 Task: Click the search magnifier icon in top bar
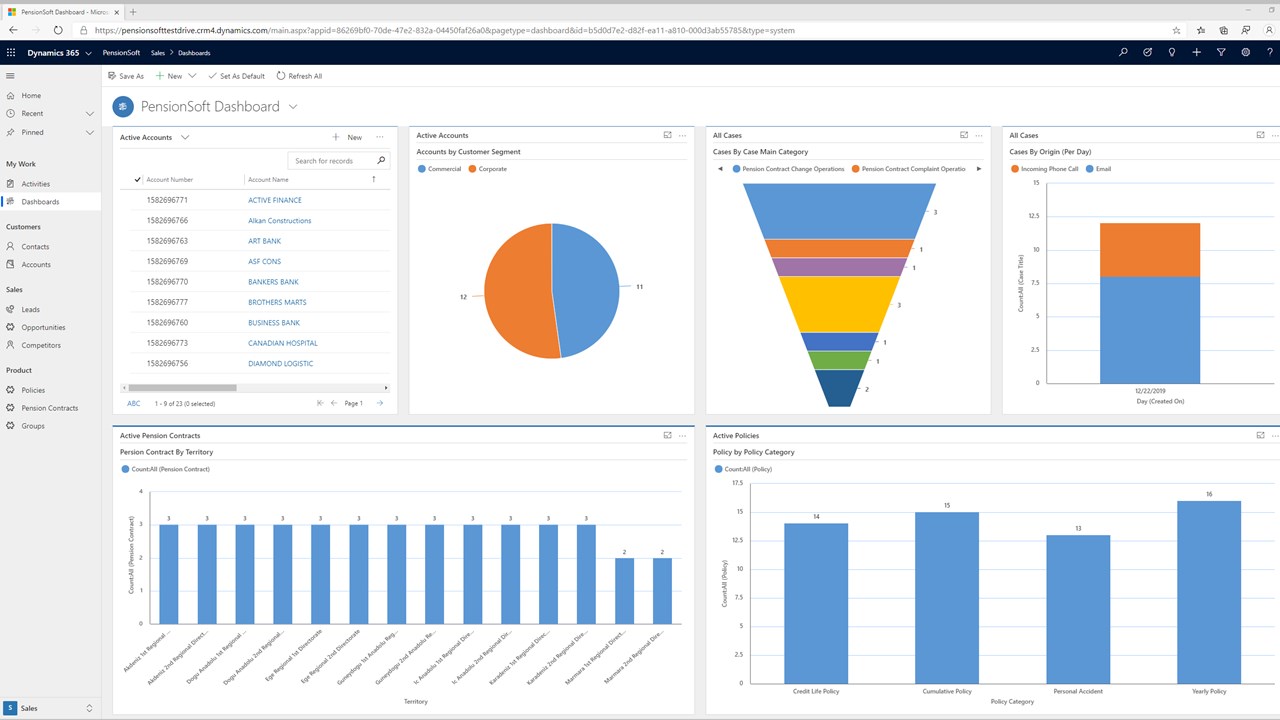[1123, 52]
